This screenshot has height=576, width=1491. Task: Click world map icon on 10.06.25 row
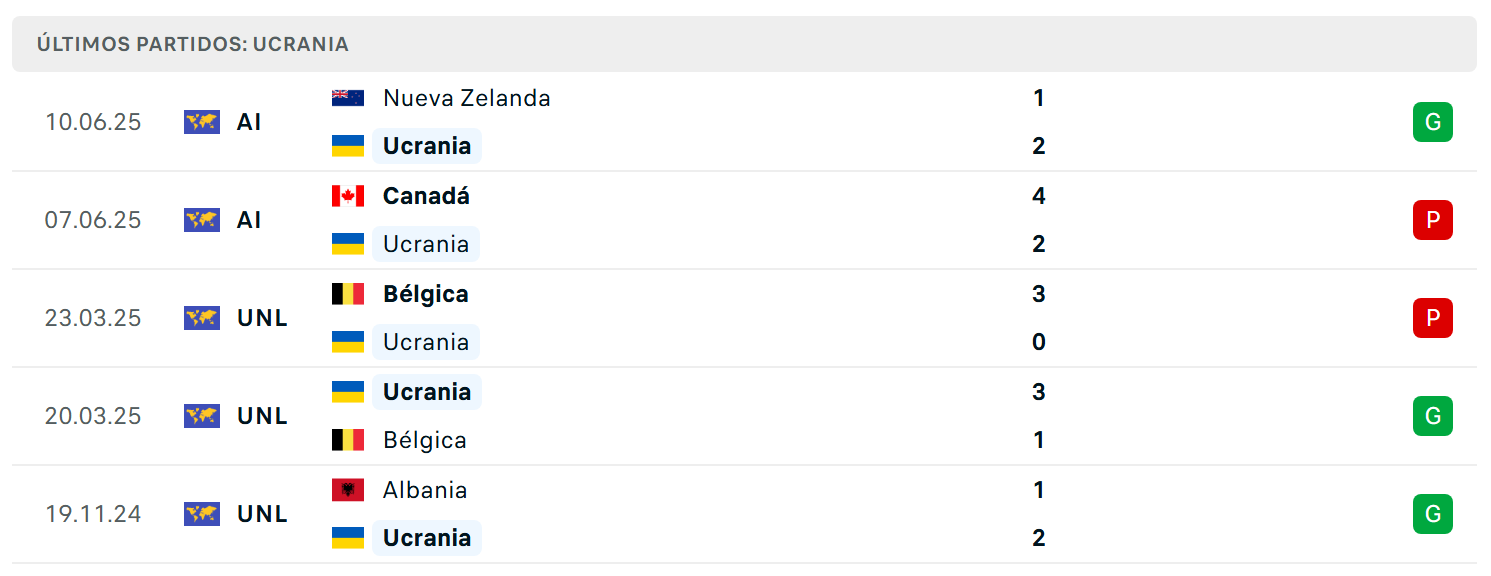pos(202,122)
